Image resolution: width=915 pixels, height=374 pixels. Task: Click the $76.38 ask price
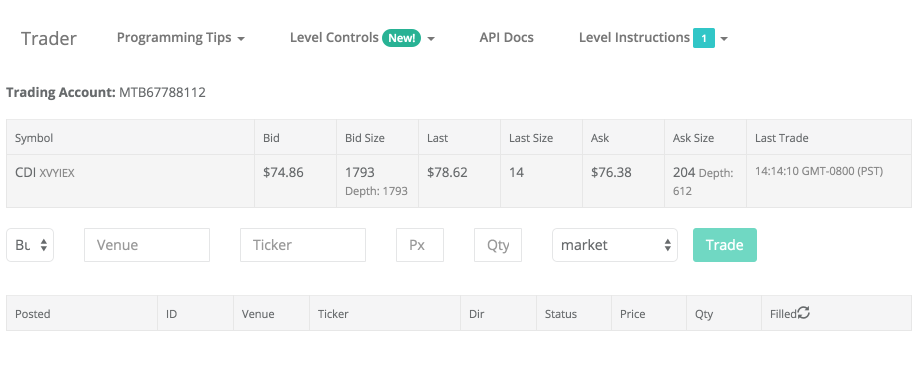pos(611,173)
